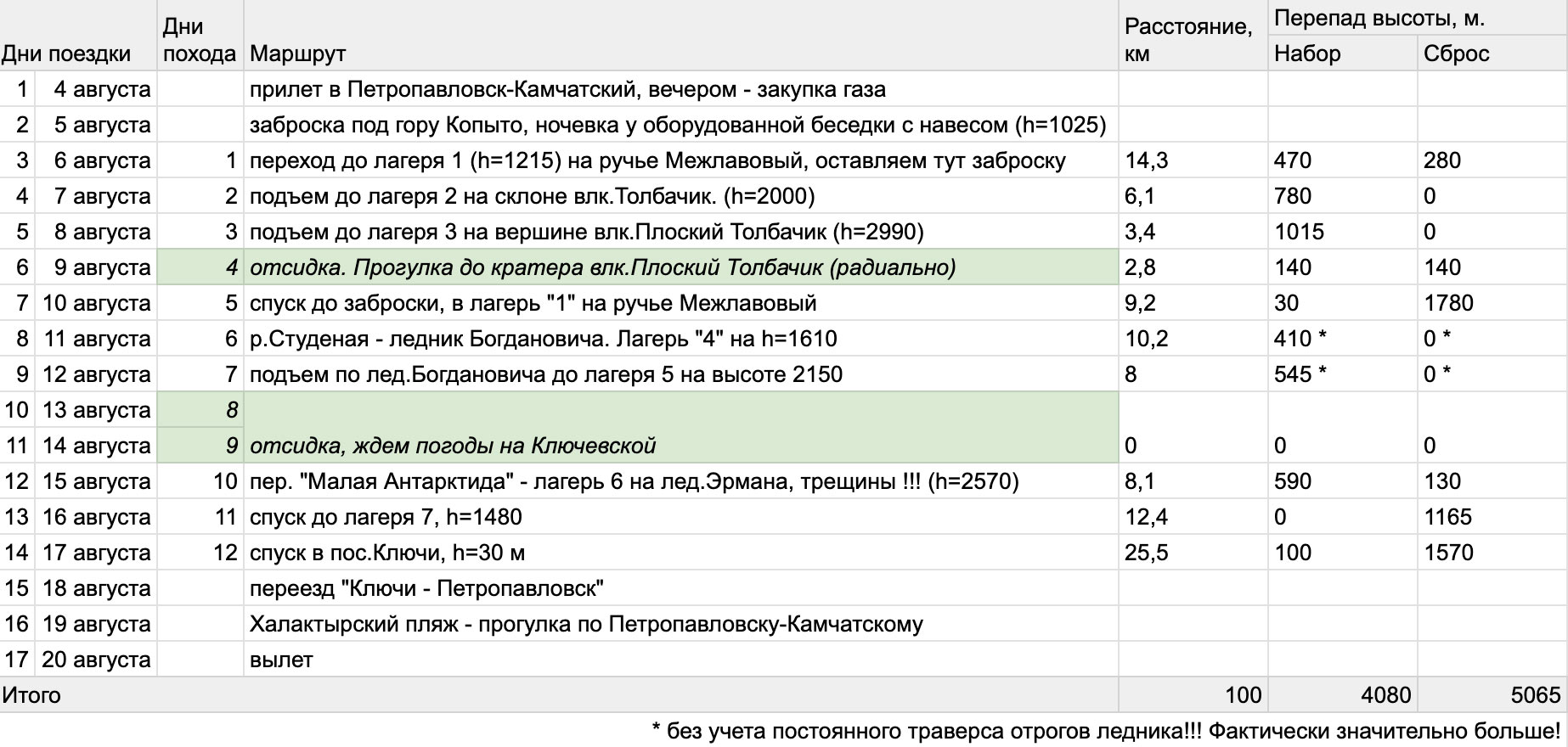The width and height of the screenshot is (1568, 747).
Task: Click route cell about лагерь 5 на высоте 2150
Action: 681,374
